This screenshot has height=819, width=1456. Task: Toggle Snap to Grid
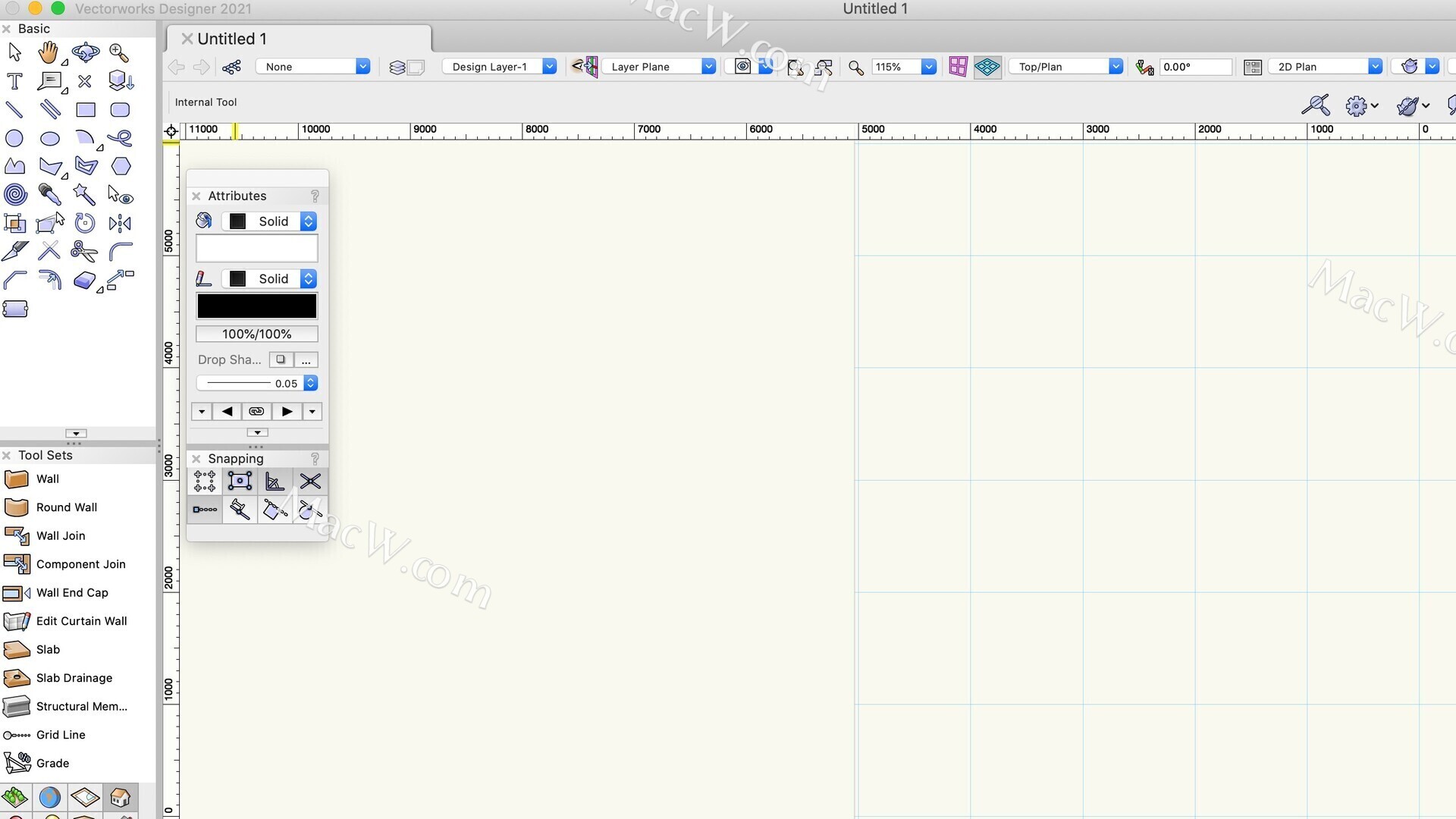tap(205, 482)
